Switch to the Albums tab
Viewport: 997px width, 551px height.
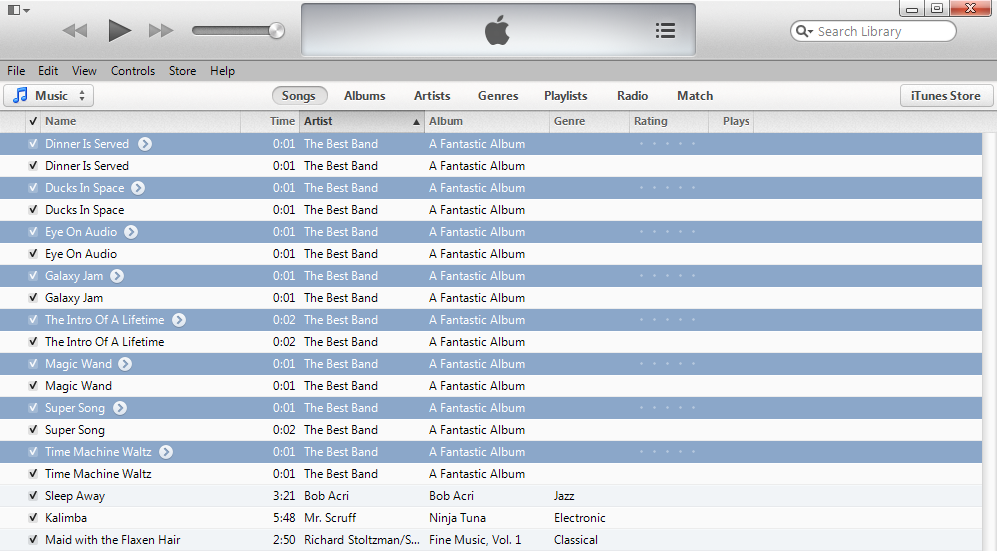(x=364, y=95)
